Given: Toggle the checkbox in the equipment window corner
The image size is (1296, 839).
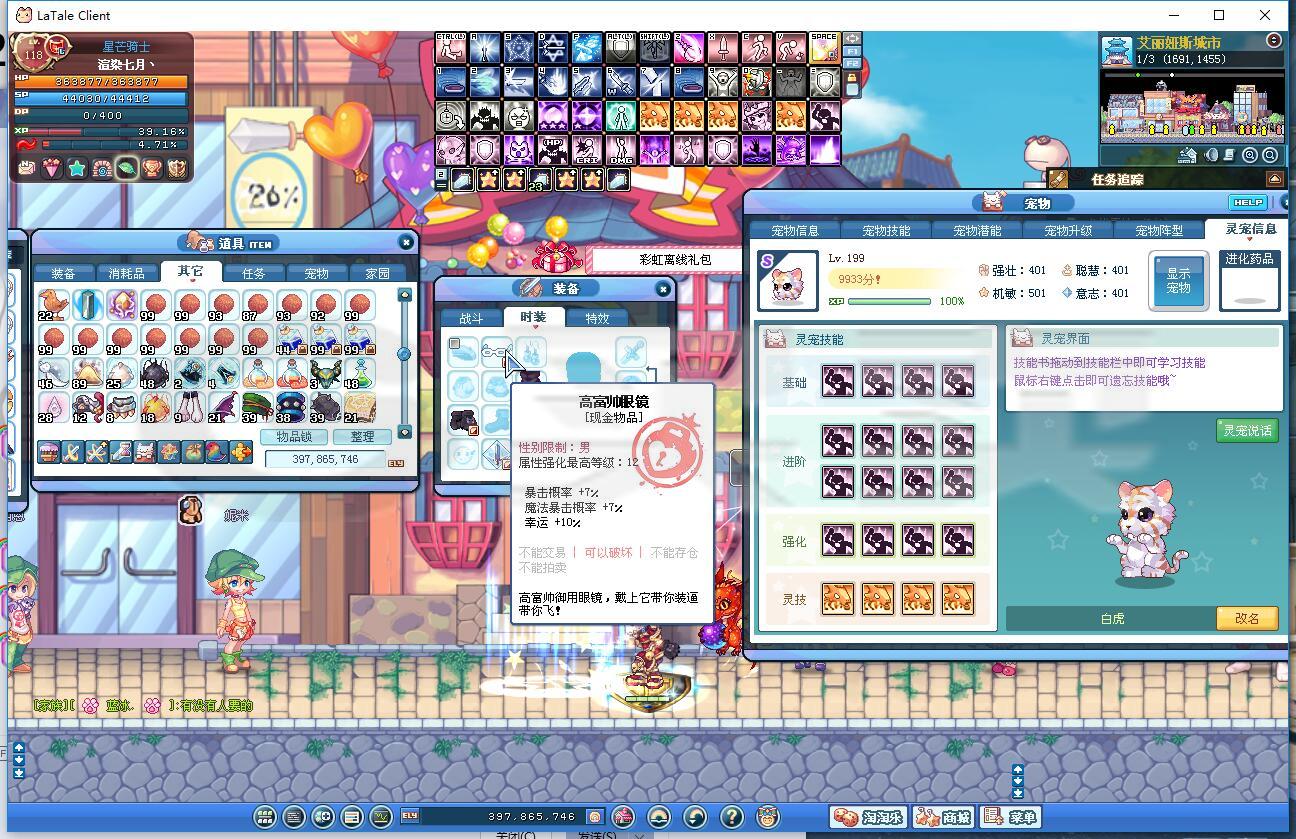Looking at the screenshot, I should click(454, 344).
